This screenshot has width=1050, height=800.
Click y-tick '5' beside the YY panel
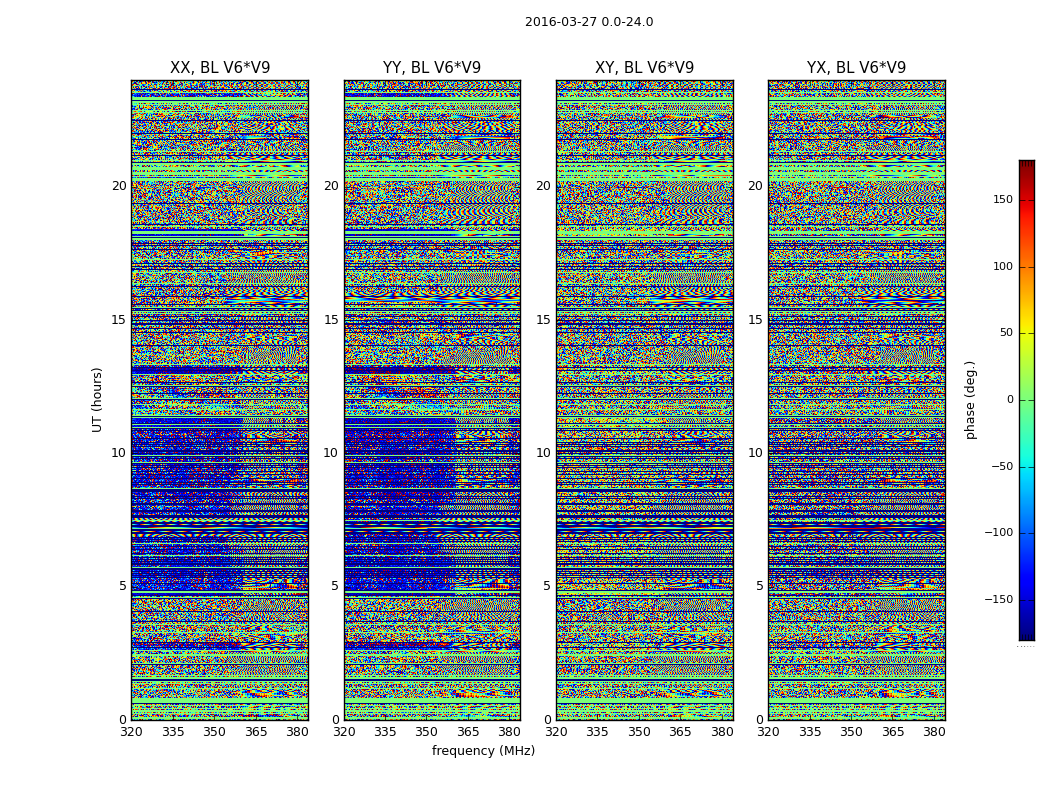[335, 586]
